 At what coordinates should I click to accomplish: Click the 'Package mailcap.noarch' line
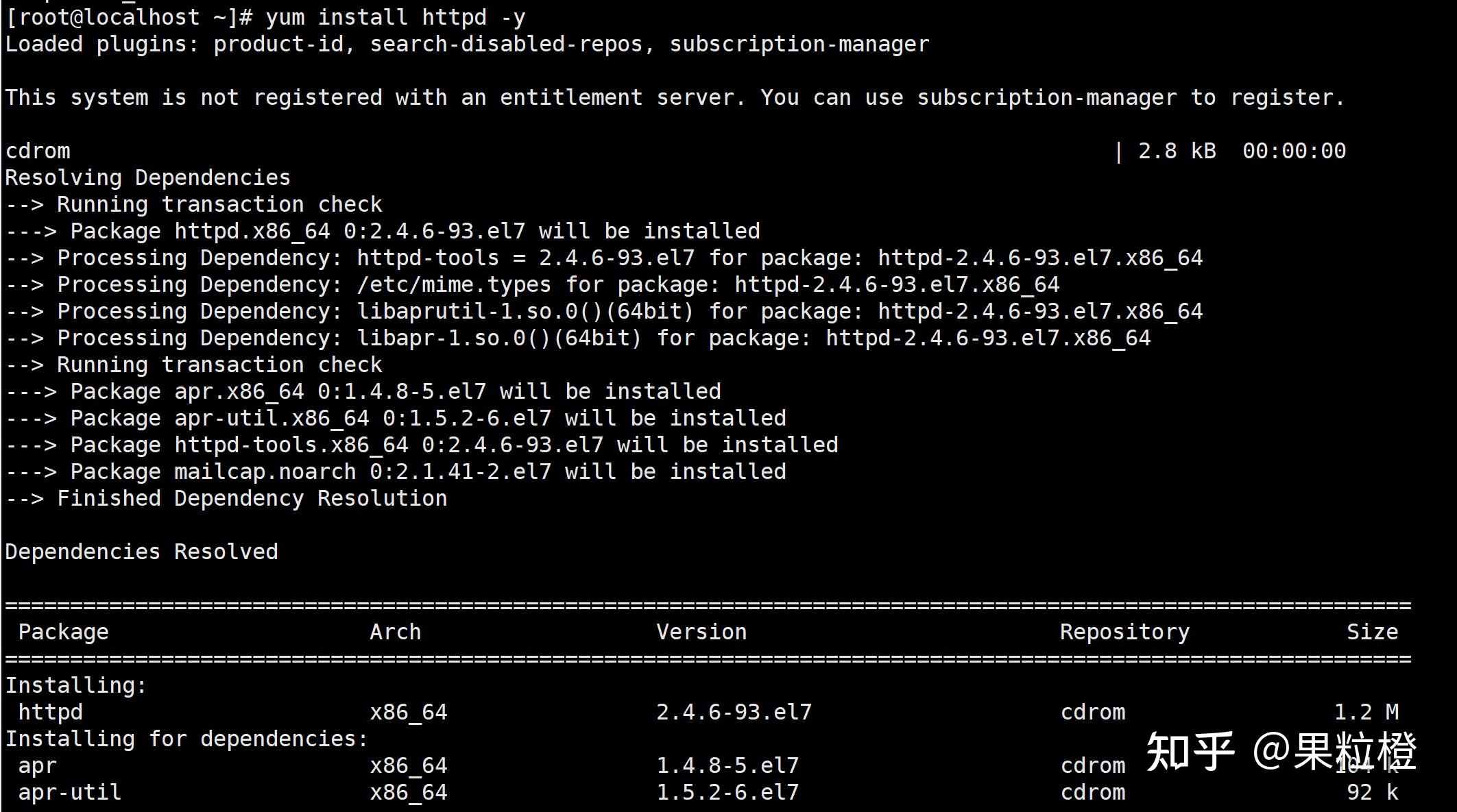[x=396, y=472]
